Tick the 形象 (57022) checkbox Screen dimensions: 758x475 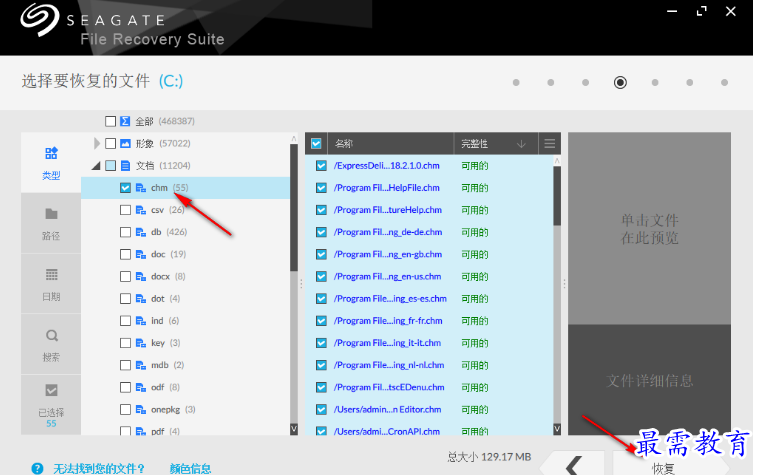tap(111, 143)
